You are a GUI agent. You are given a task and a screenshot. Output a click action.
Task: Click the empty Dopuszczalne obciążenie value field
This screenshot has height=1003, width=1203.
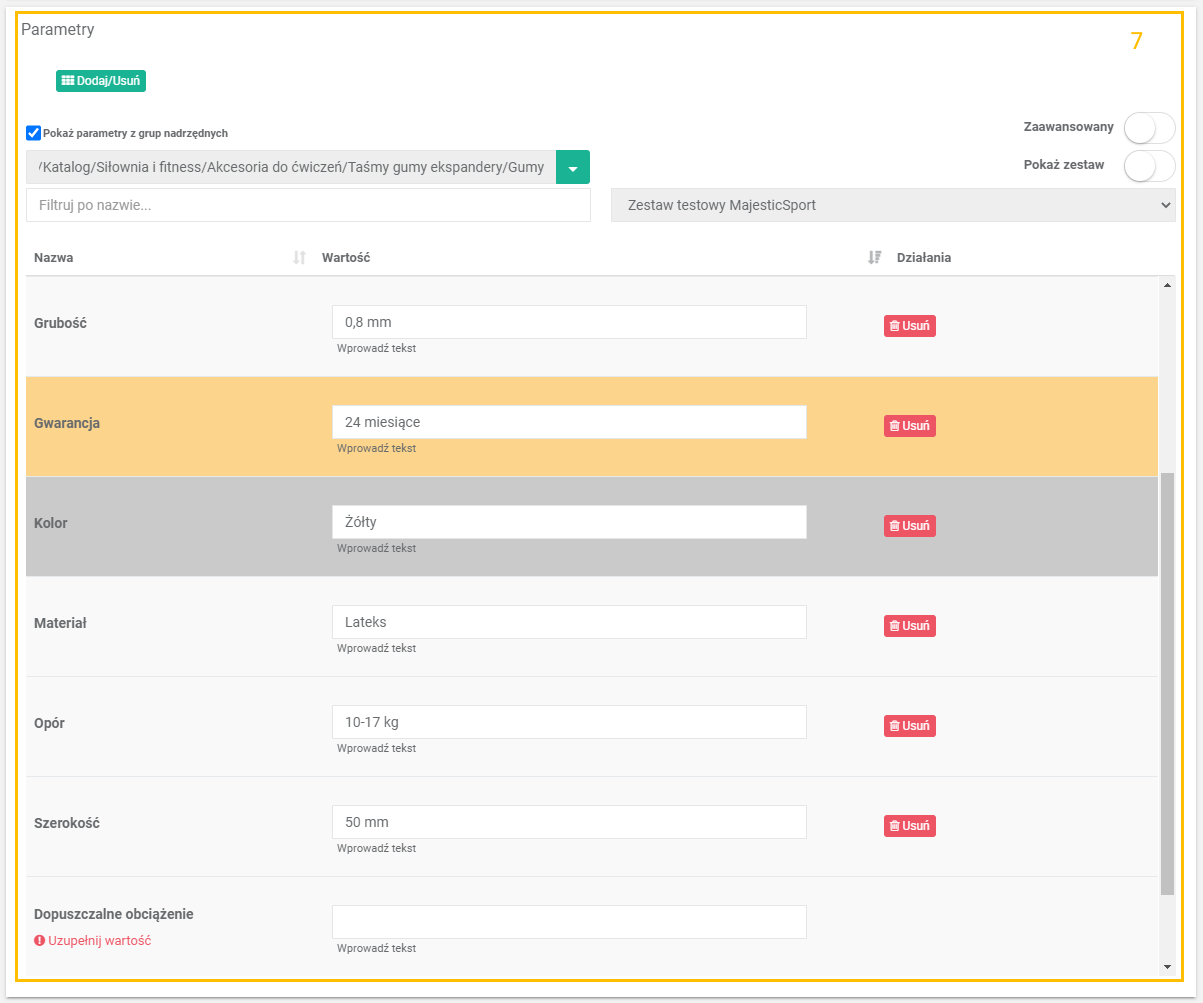tap(568, 922)
